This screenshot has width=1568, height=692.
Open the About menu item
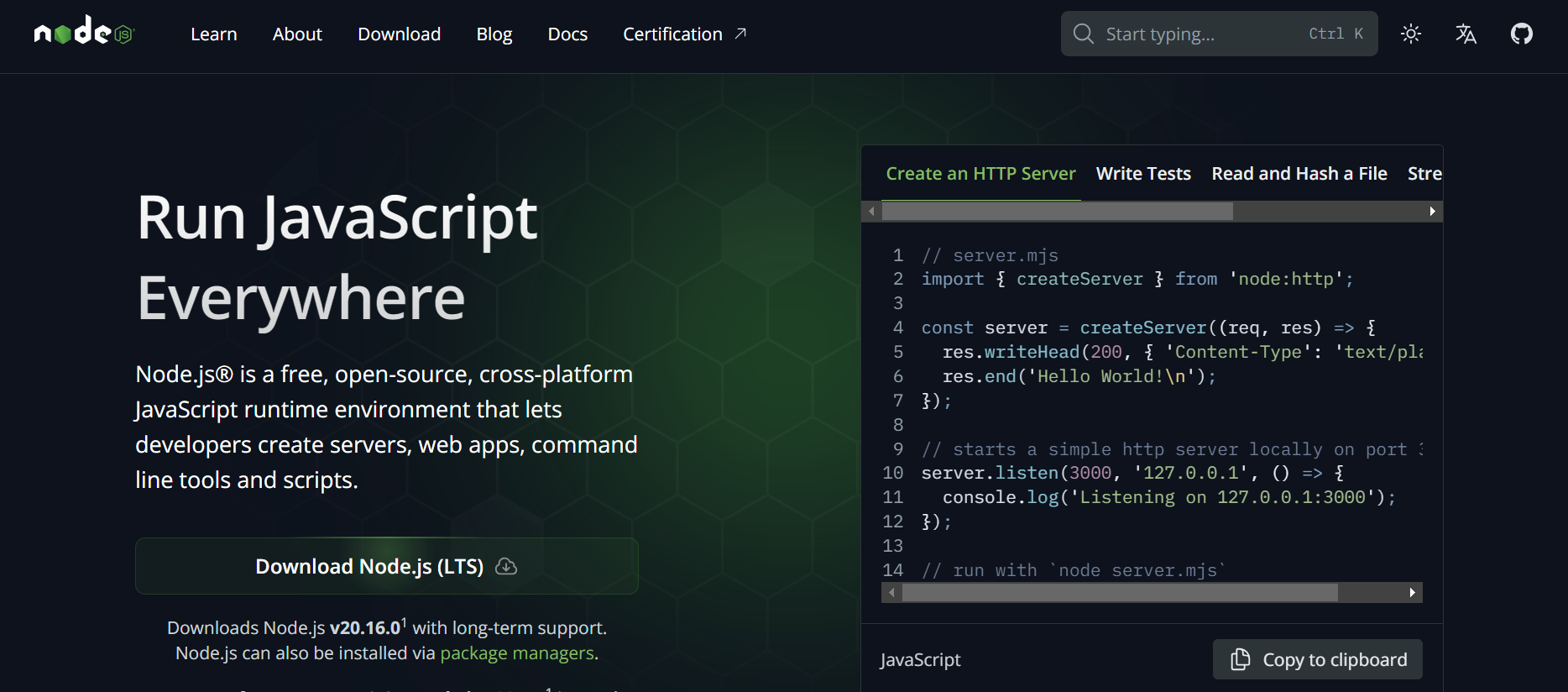coord(297,34)
